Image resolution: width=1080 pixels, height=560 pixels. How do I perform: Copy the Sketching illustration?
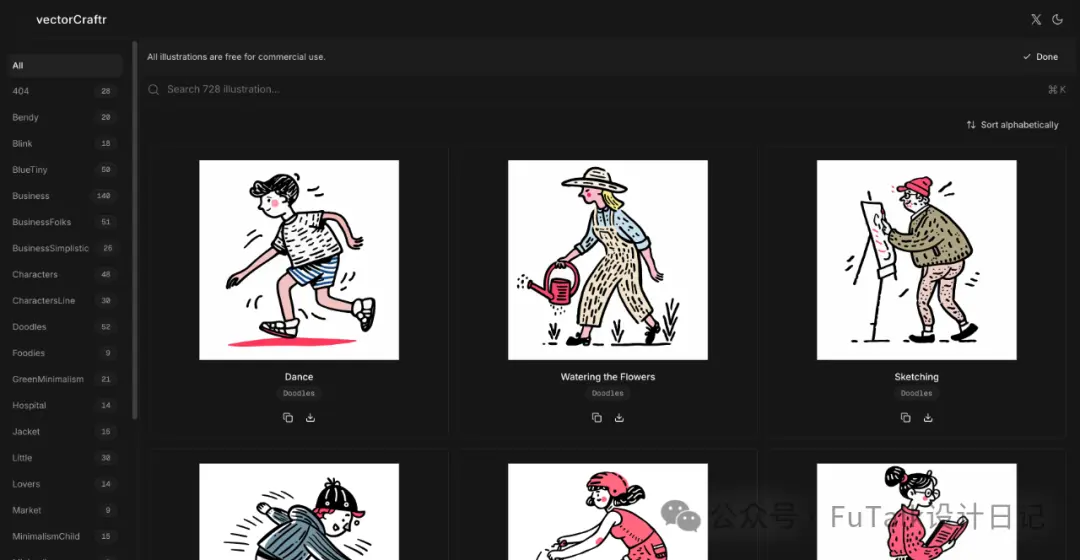(x=905, y=417)
